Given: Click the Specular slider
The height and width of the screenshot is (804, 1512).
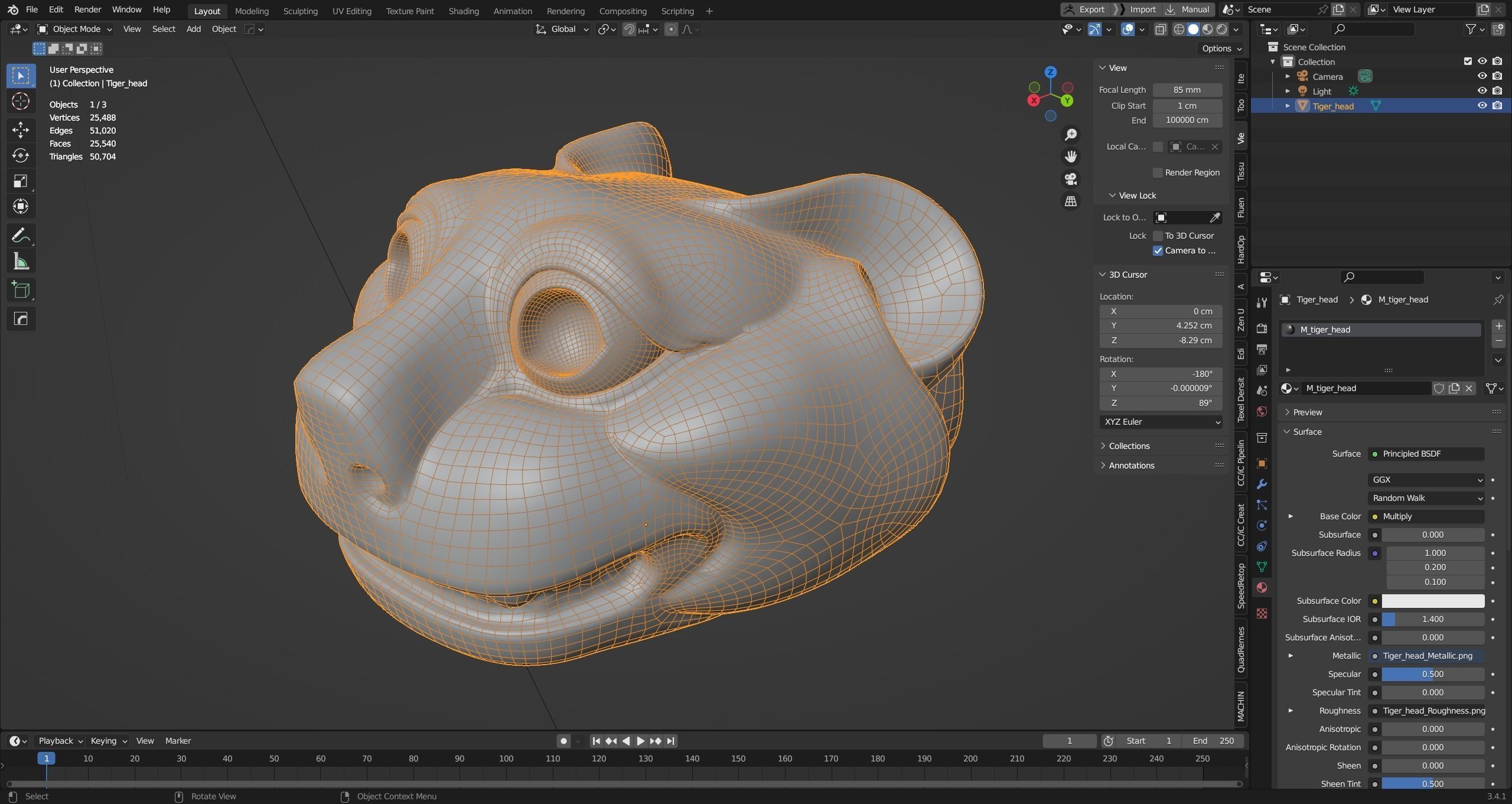Looking at the screenshot, I should 1432,674.
